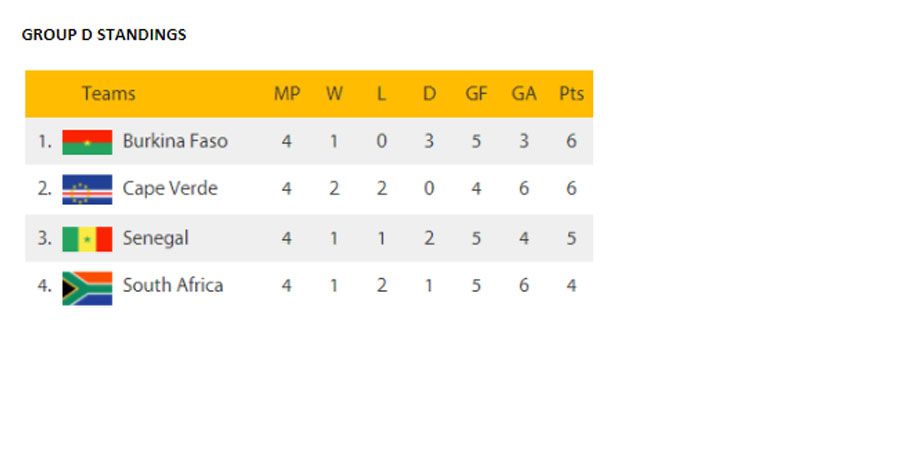This screenshot has height=450, width=900.
Task: Click the L losses column header
Action: click(381, 94)
